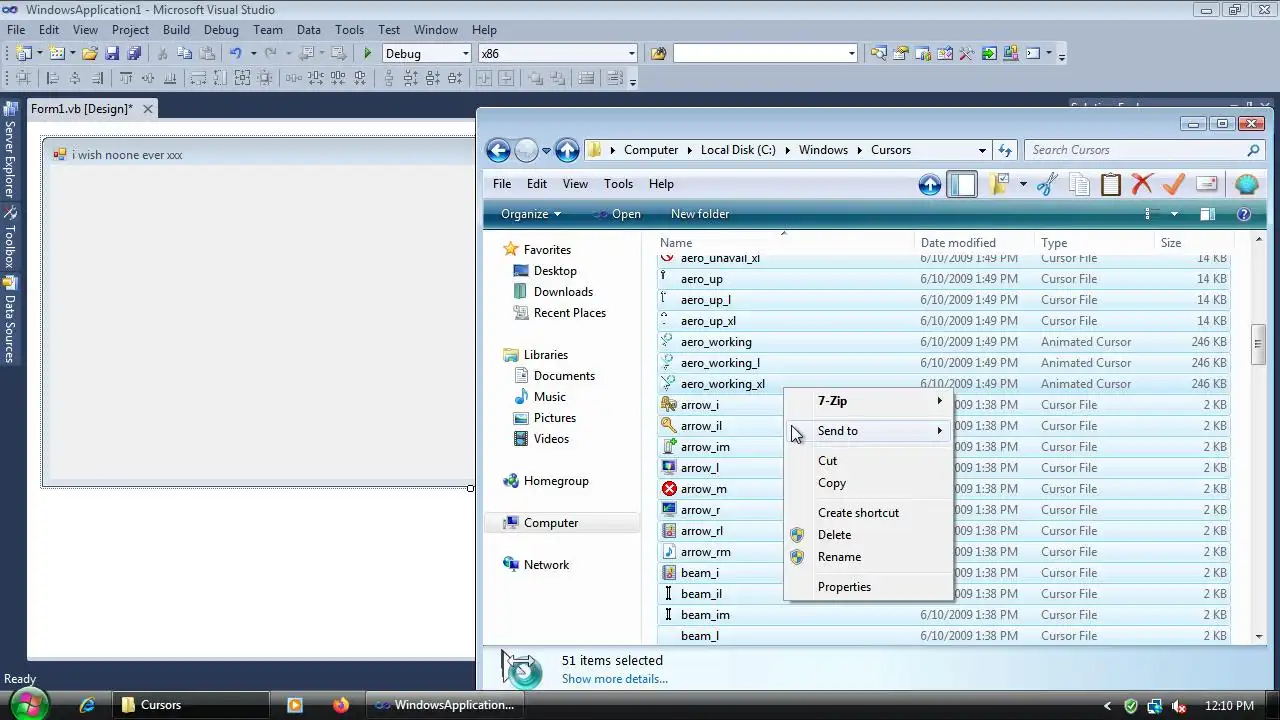
Task: Open the Undo history dropdown arrow
Action: pyautogui.click(x=253, y=54)
